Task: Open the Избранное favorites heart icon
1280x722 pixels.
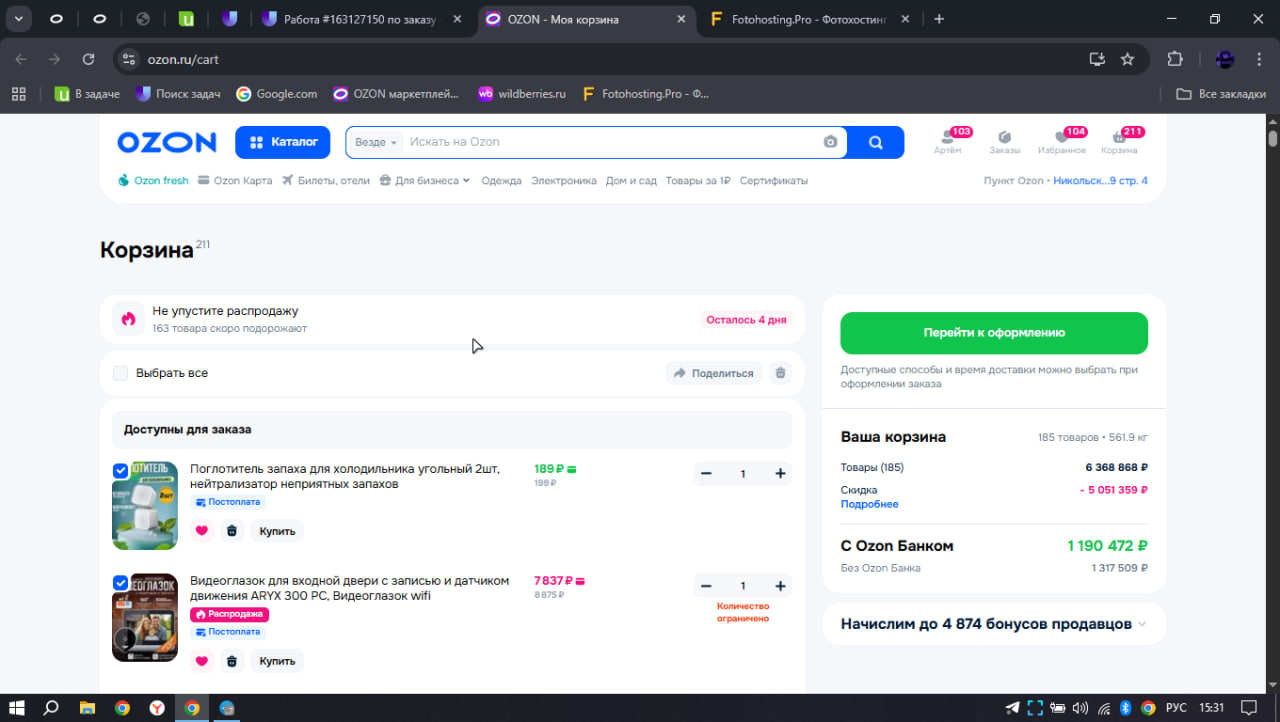Action: (1061, 138)
